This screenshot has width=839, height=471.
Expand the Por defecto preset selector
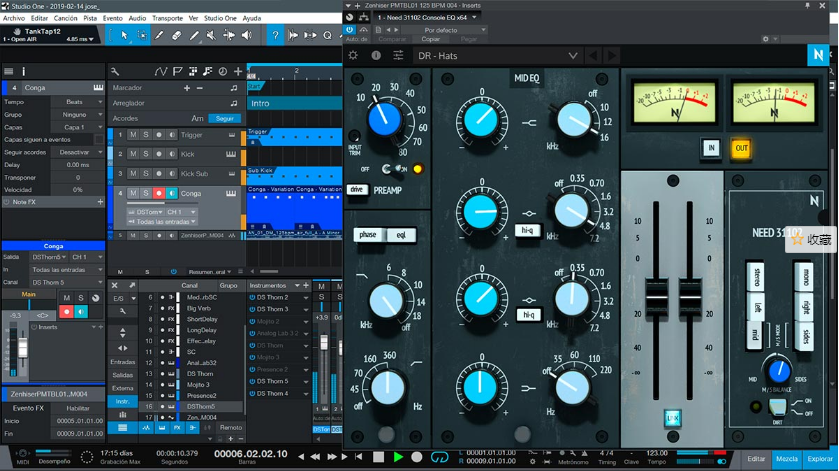pyautogui.click(x=445, y=30)
